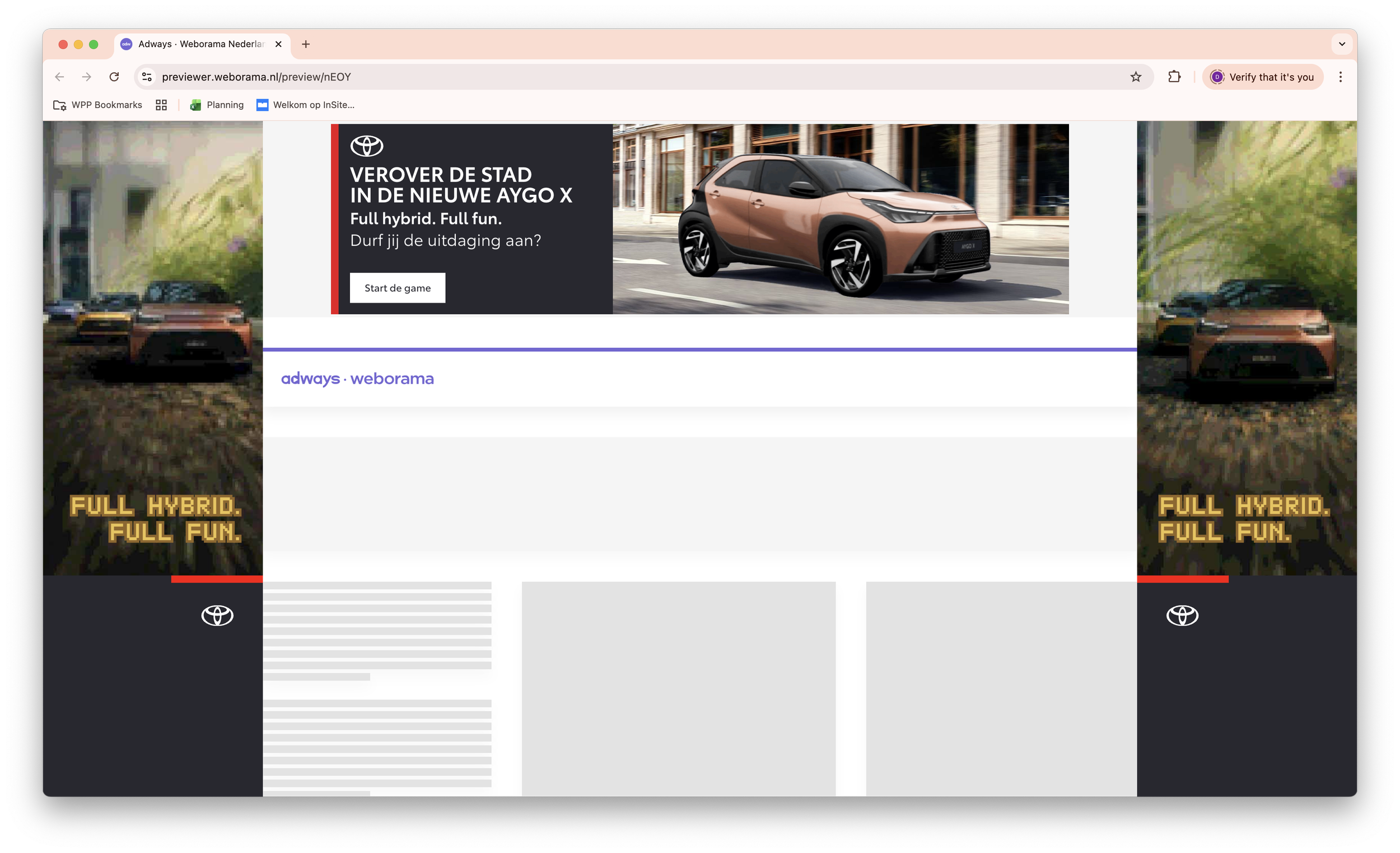Select the Adways · Weborama Nederland tab
Screen dimensions: 1400x853
[202, 44]
